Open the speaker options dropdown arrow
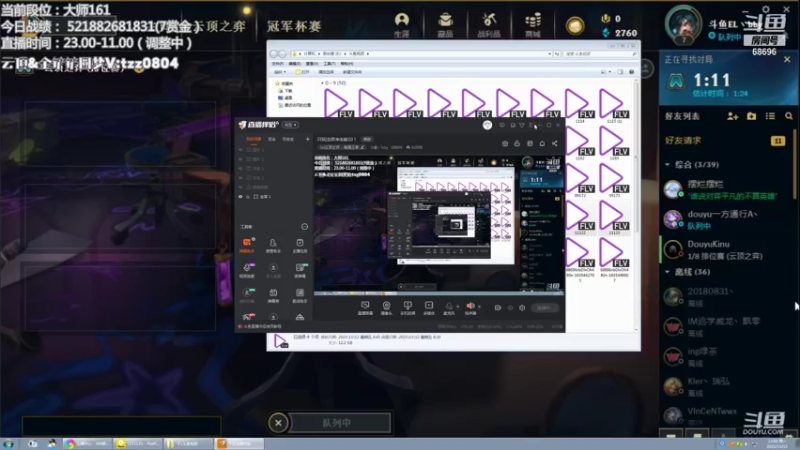800x450 pixels. [x=479, y=307]
